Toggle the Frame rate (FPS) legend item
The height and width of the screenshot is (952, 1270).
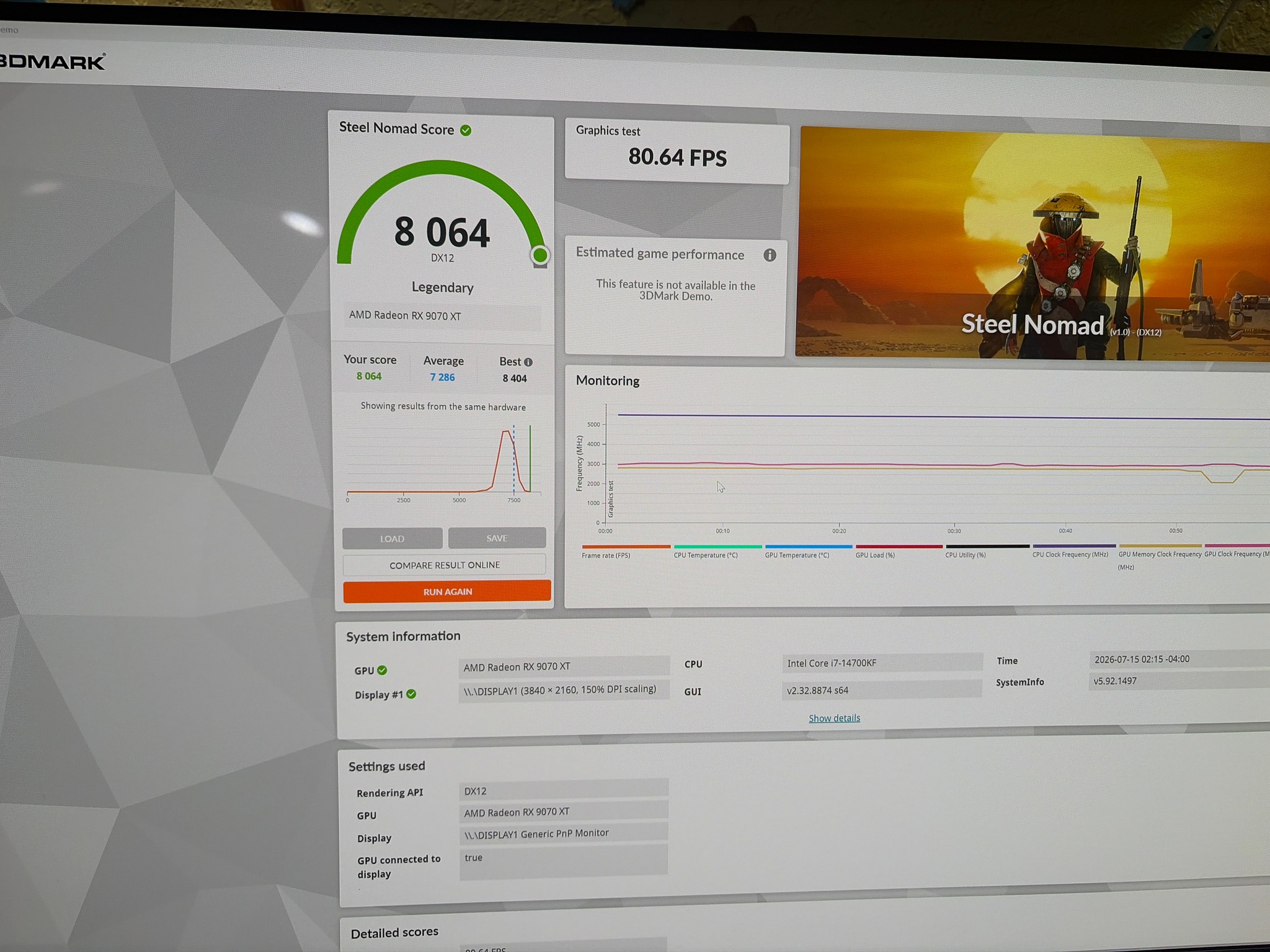coord(626,552)
